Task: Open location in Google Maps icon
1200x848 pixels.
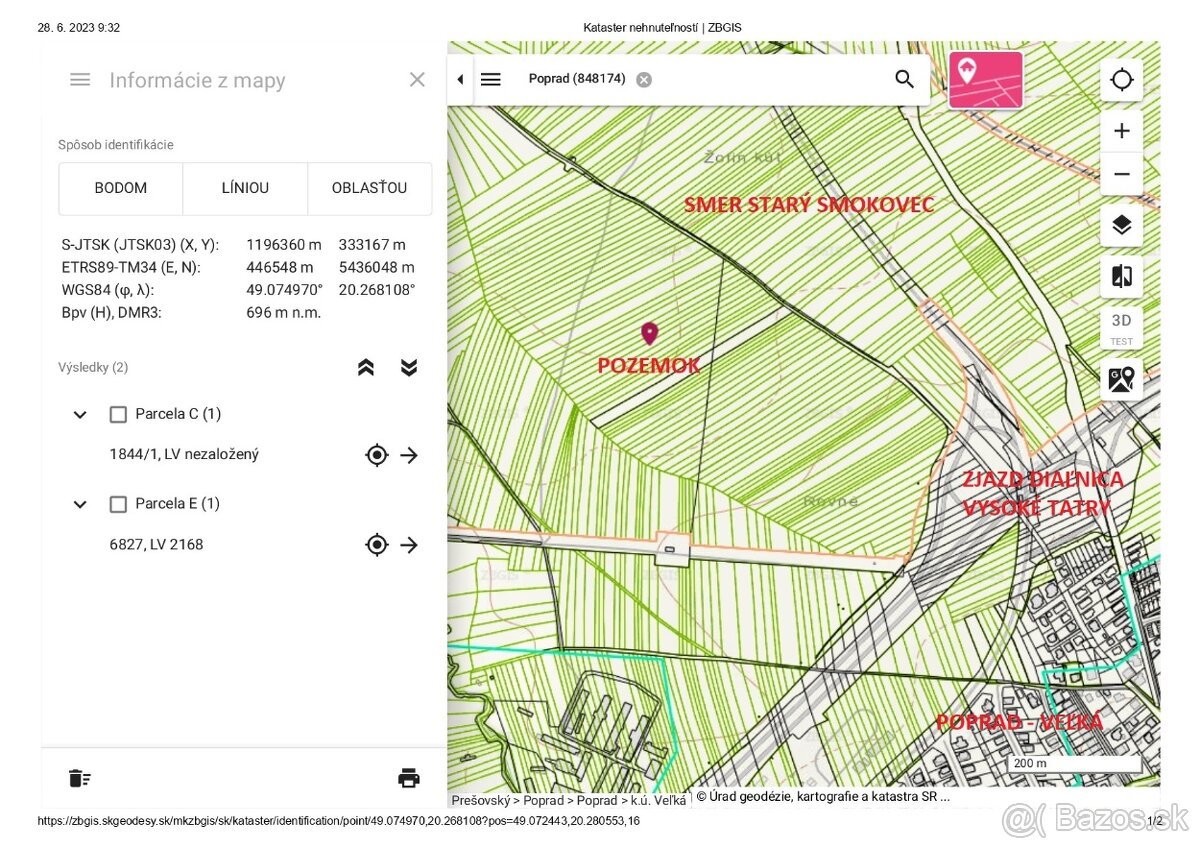Action: 1121,379
